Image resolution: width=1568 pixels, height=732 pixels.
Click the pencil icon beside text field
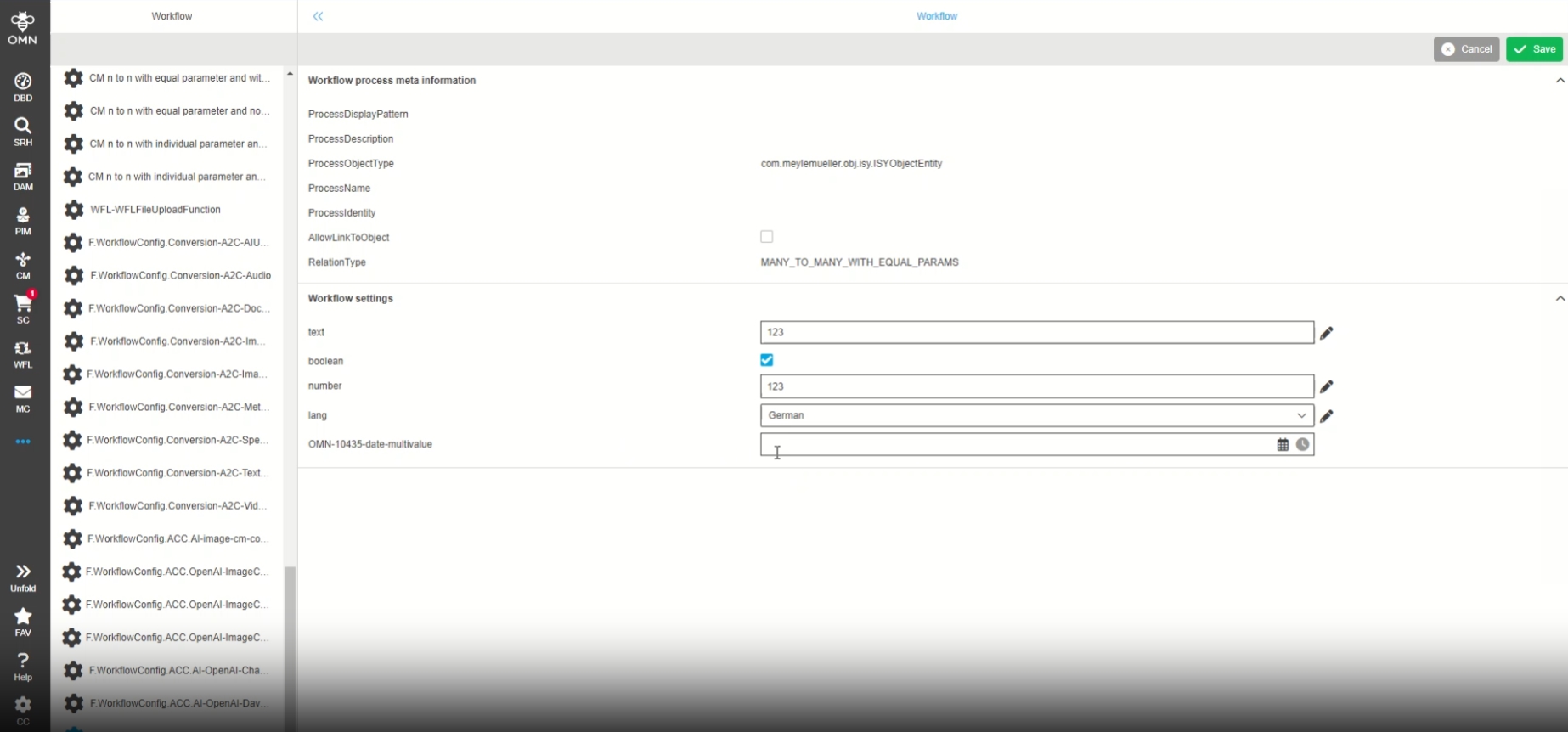click(x=1326, y=333)
